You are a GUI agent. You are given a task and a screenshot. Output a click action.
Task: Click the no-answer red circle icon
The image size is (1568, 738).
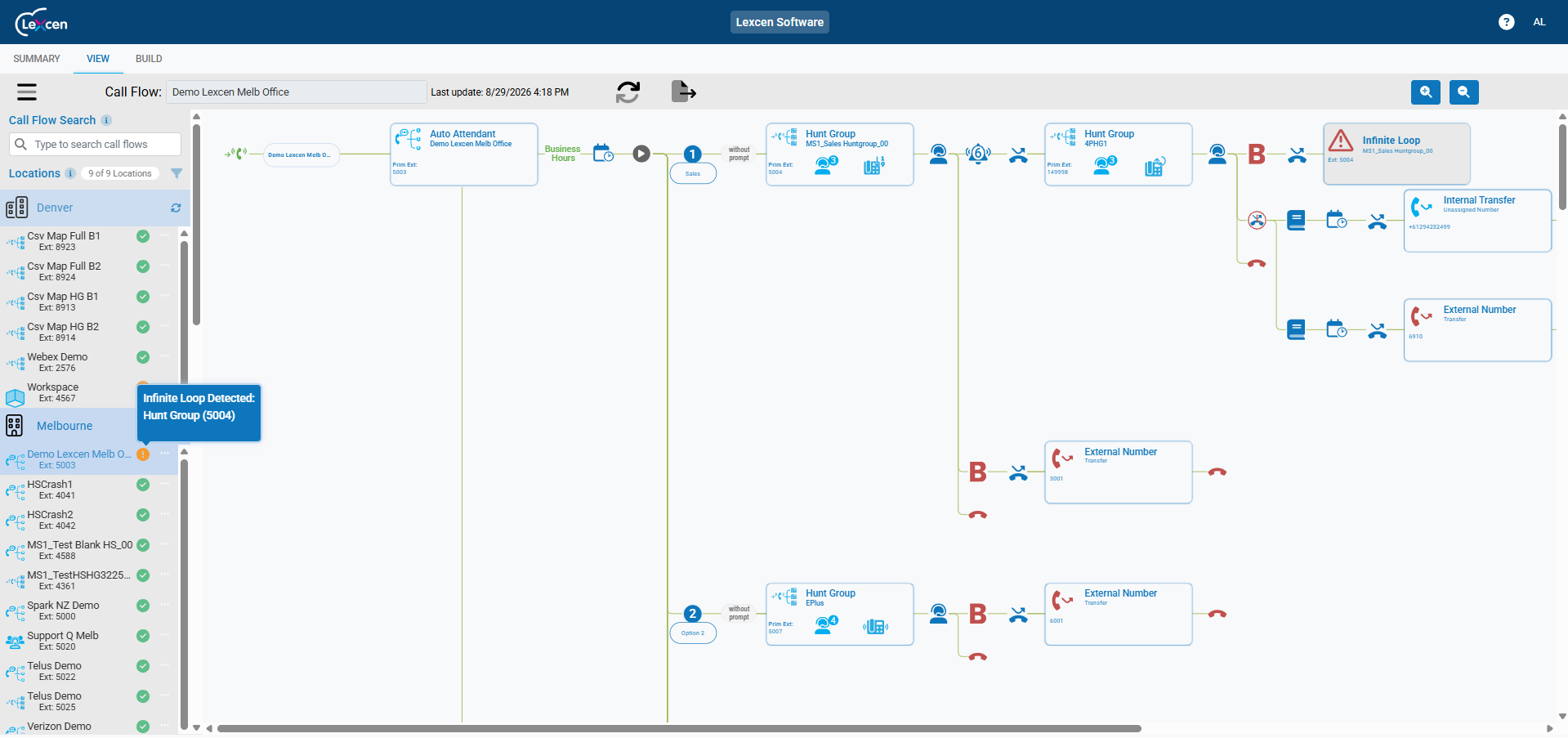point(1257,220)
